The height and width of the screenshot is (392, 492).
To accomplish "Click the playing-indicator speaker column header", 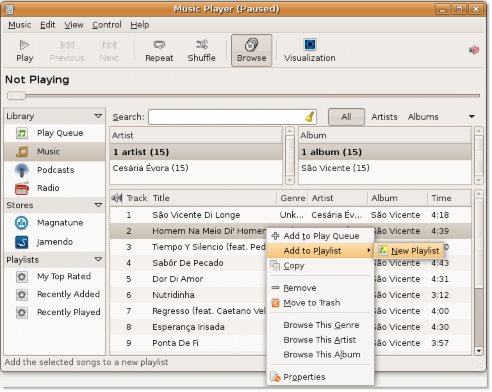I will (x=117, y=198).
